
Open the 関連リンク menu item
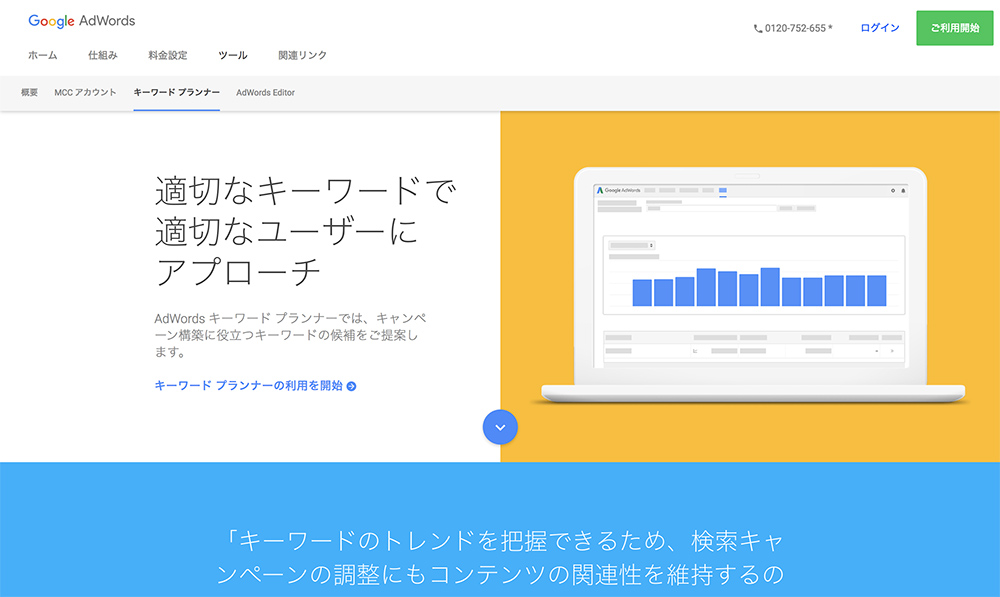coord(302,55)
